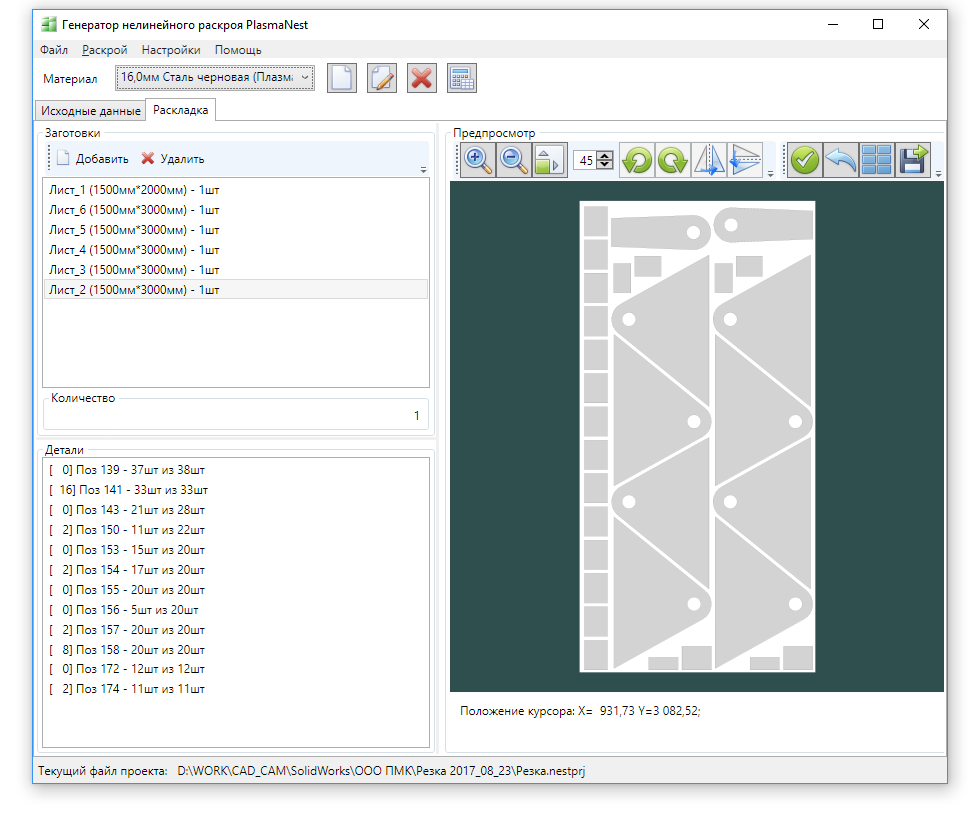Click the rotate clockwise green arrow icon
The height and width of the screenshot is (816, 980).
click(x=672, y=160)
